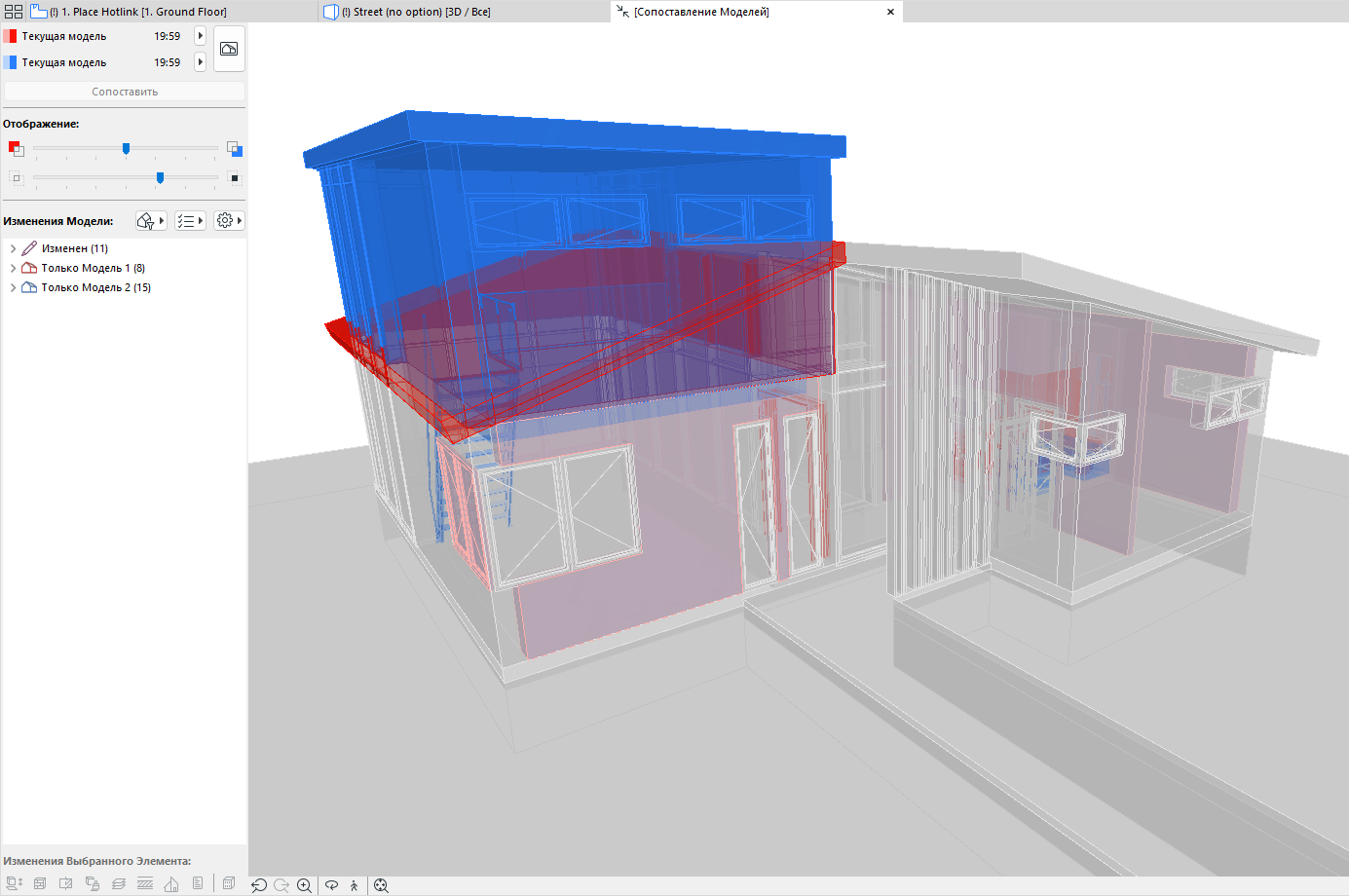Click the building outline change icon

click(171, 883)
